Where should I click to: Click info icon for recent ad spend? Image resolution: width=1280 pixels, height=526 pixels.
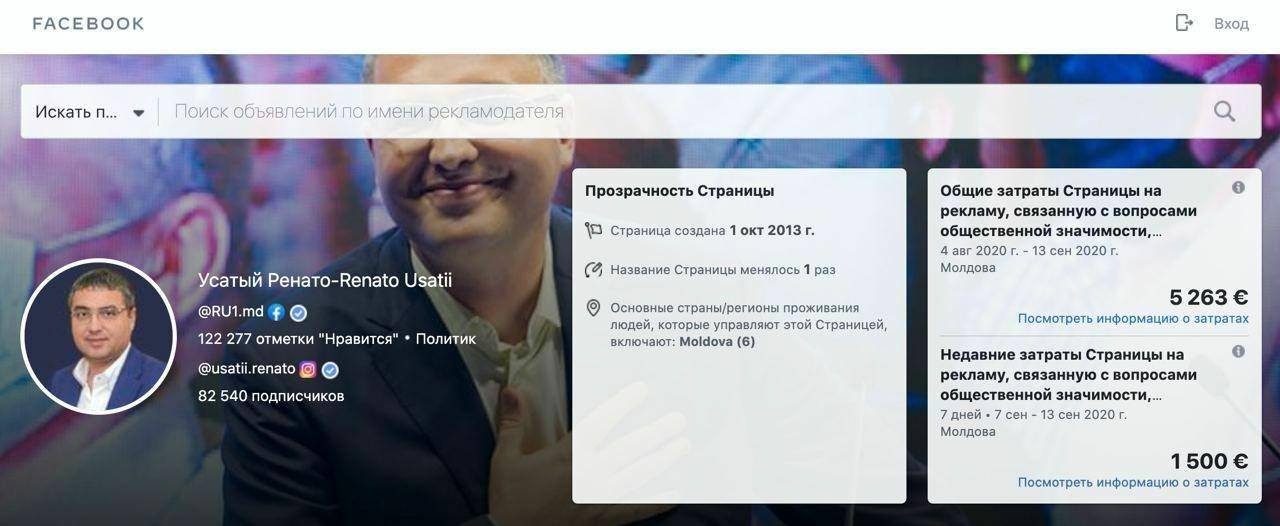[x=1238, y=352]
